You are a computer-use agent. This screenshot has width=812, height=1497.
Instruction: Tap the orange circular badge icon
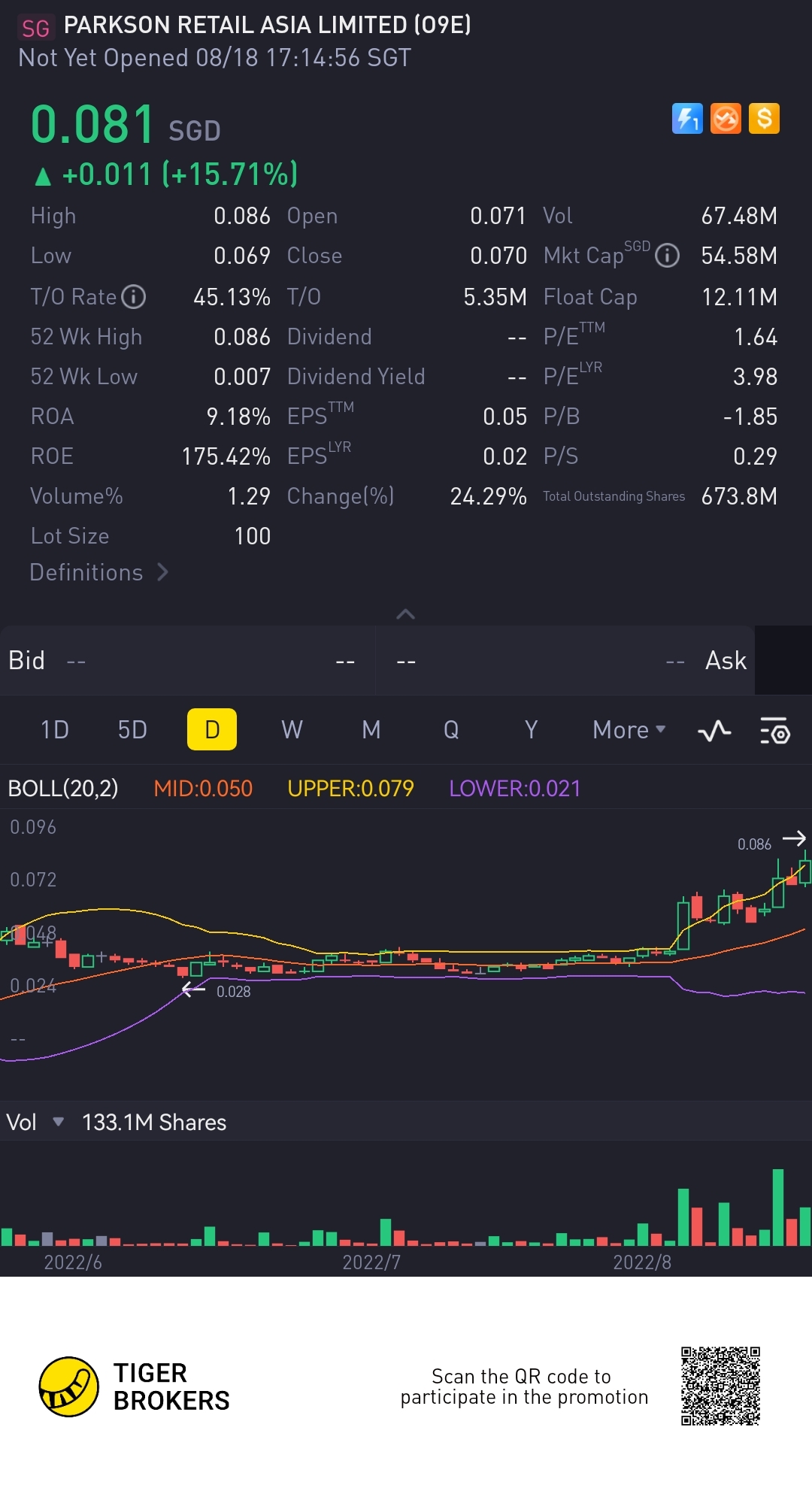click(726, 118)
